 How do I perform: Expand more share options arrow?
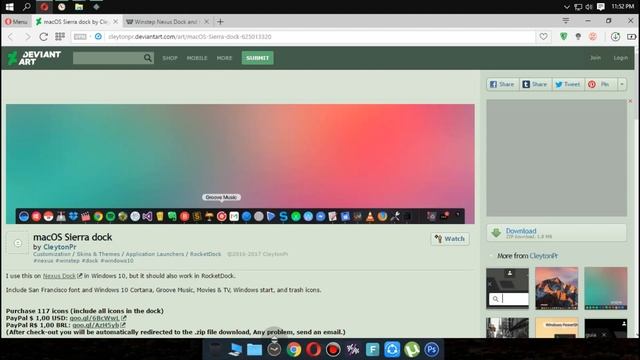pos(622,84)
